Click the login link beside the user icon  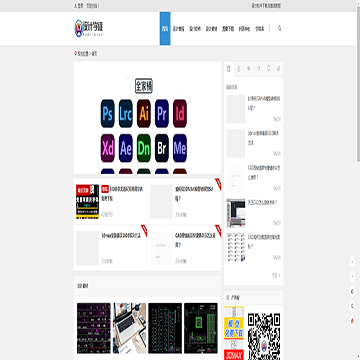point(80,6)
